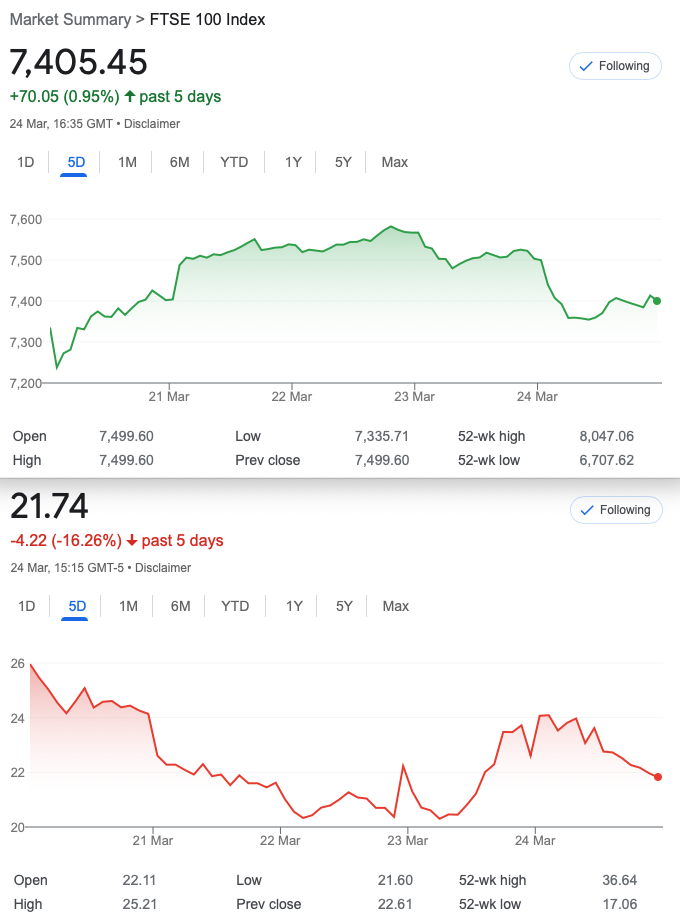Click red endpoint dot on lower chart
The width and height of the screenshot is (680, 918).
point(658,777)
